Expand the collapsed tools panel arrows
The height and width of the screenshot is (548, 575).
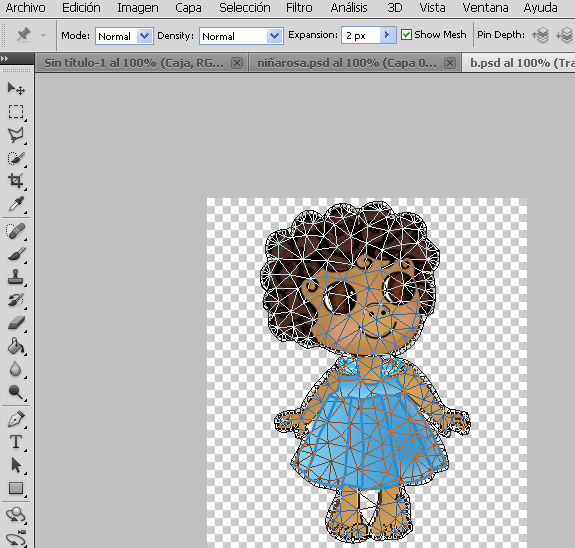(x=4, y=59)
